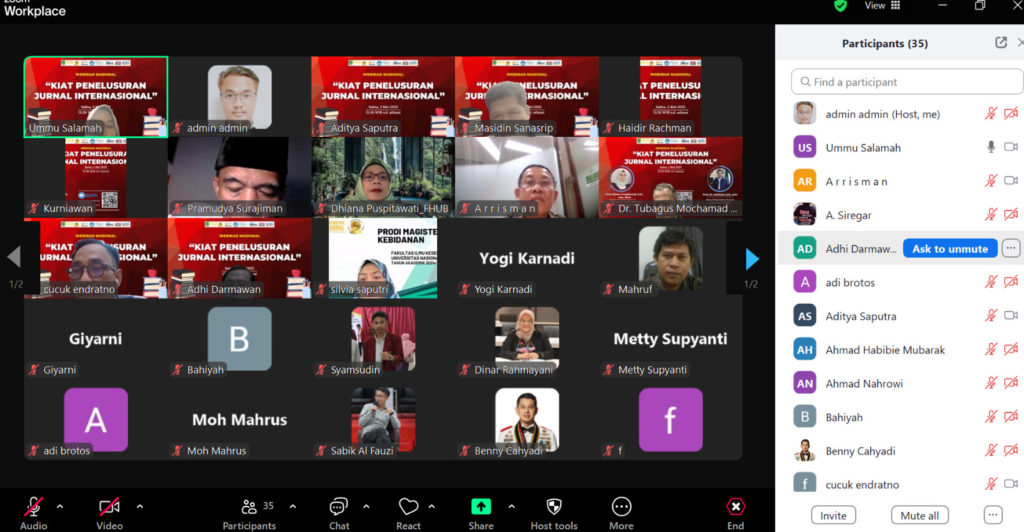
Task: Select cucuk endratno in participants list
Action: coord(901,484)
